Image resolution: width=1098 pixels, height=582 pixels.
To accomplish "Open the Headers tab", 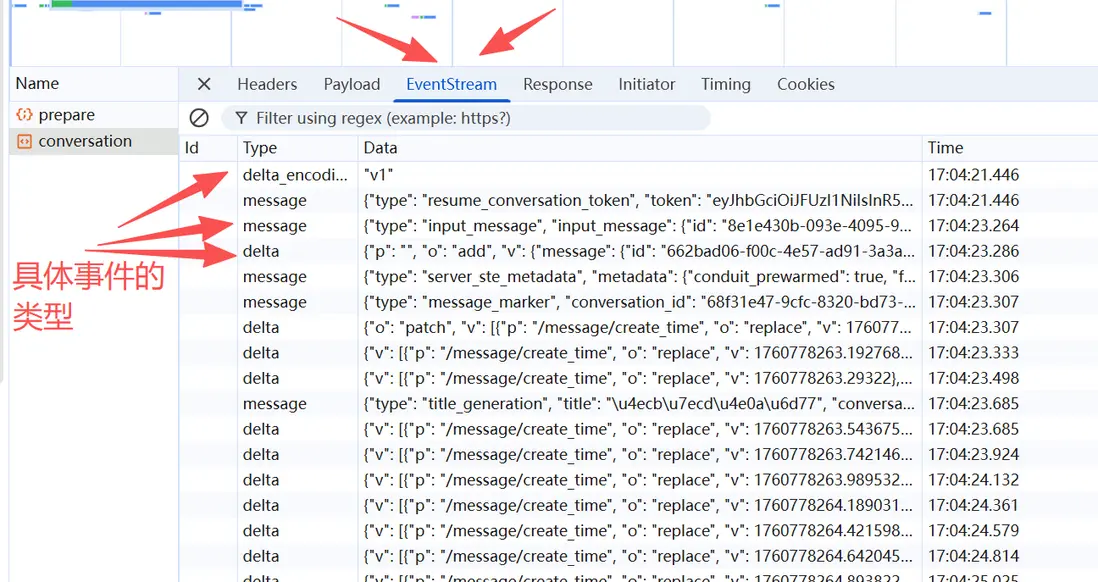I will point(267,84).
